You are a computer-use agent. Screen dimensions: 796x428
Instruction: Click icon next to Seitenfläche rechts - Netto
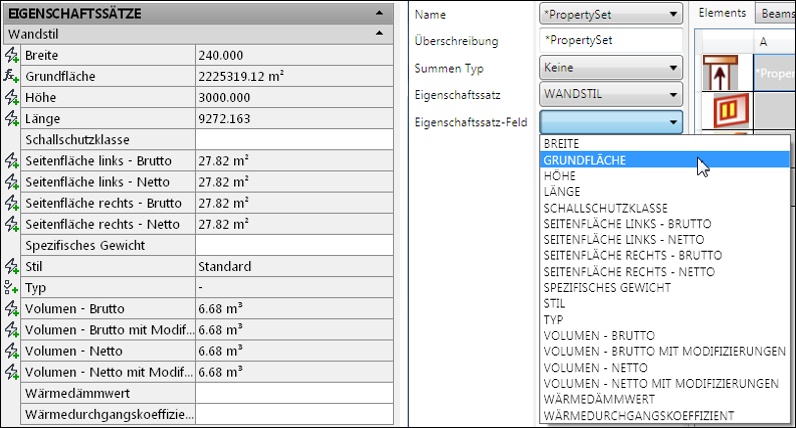point(11,224)
